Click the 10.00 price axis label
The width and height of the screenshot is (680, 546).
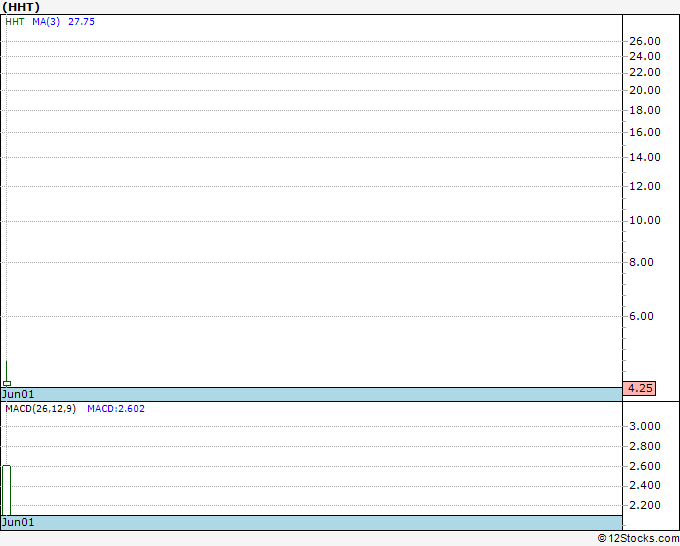[x=645, y=220]
